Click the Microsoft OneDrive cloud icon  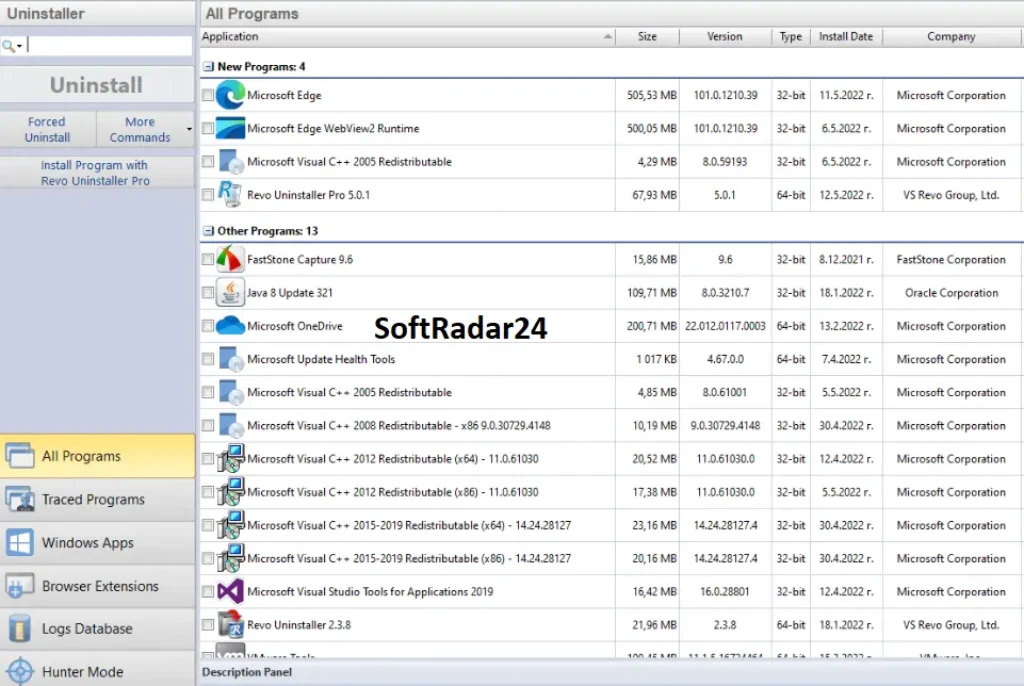click(230, 326)
